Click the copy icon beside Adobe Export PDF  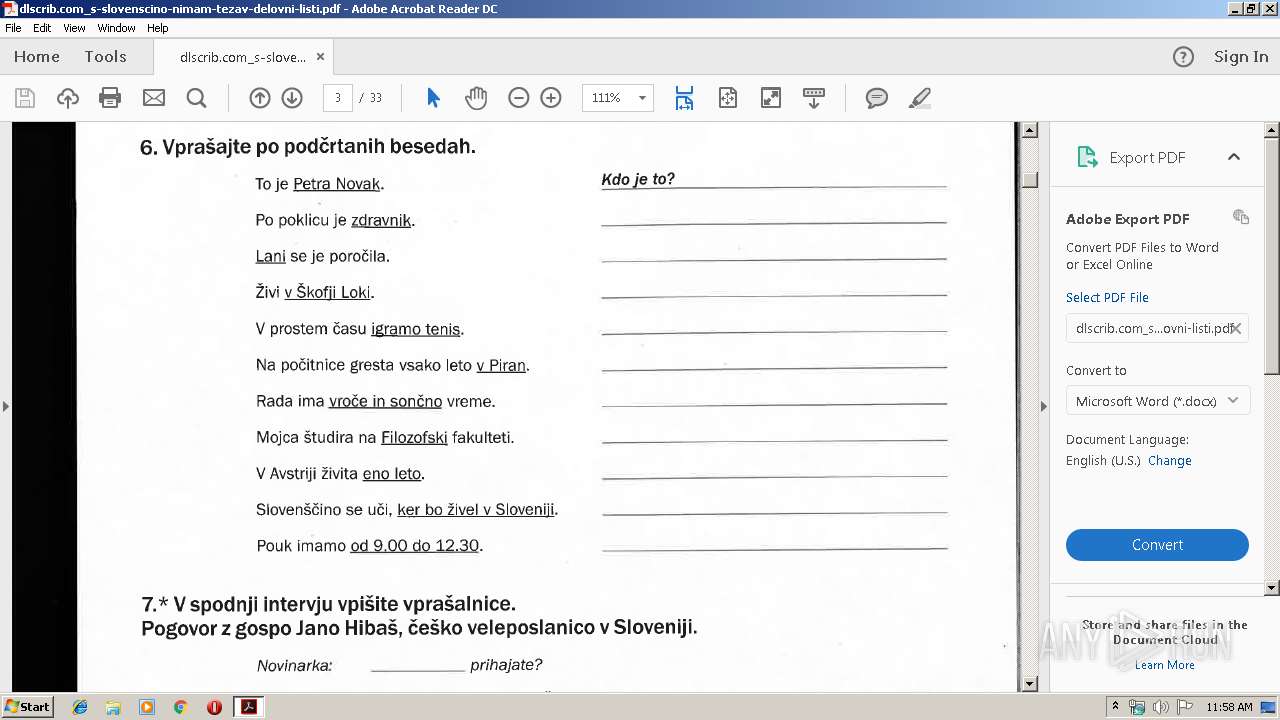point(1241,217)
